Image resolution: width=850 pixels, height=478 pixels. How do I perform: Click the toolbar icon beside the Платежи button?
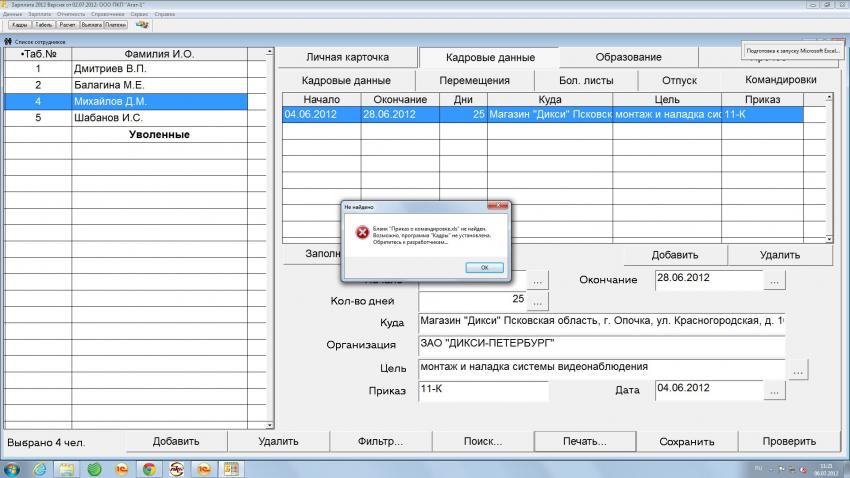(141, 24)
